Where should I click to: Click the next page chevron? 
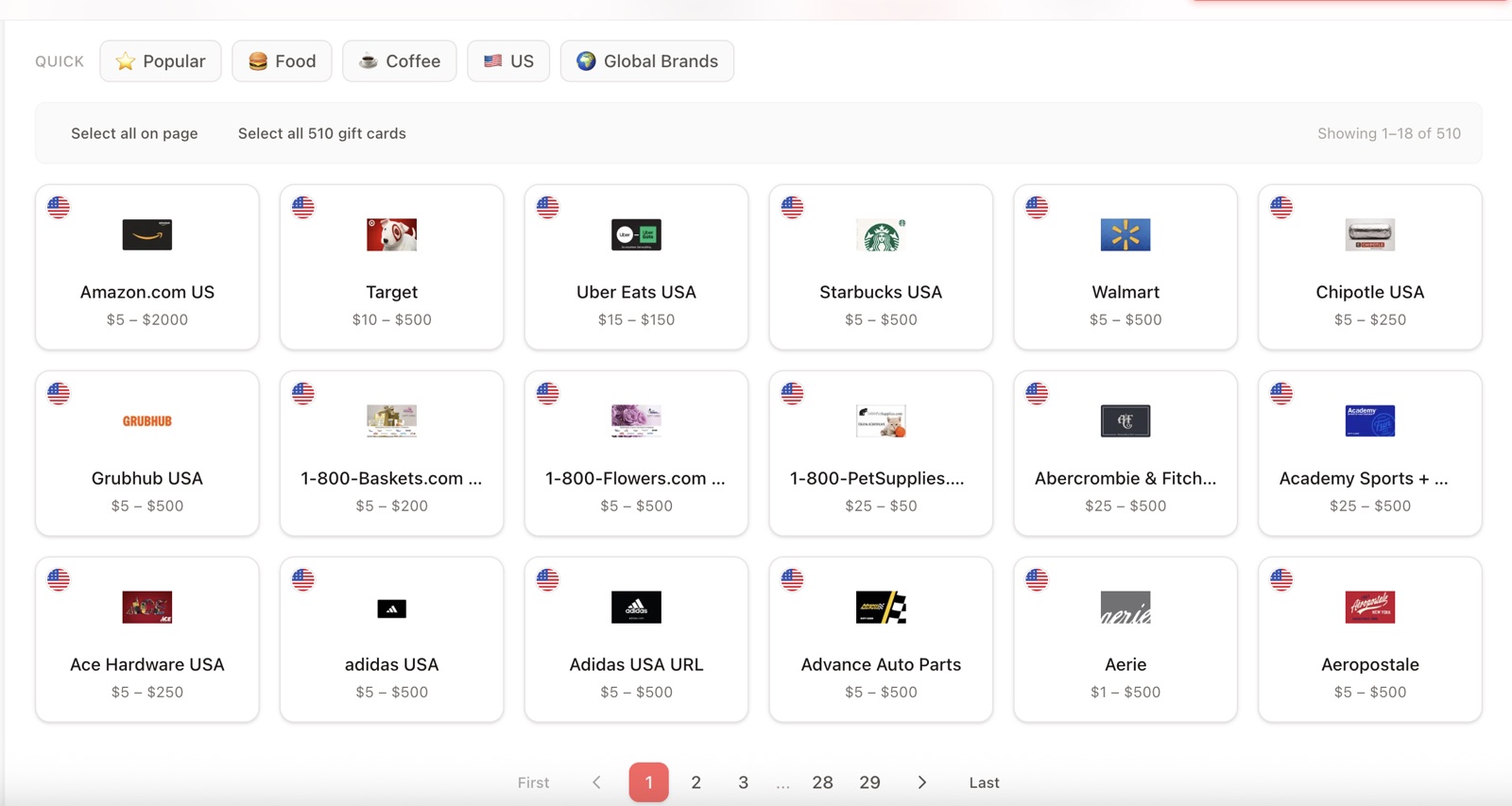[x=922, y=782]
